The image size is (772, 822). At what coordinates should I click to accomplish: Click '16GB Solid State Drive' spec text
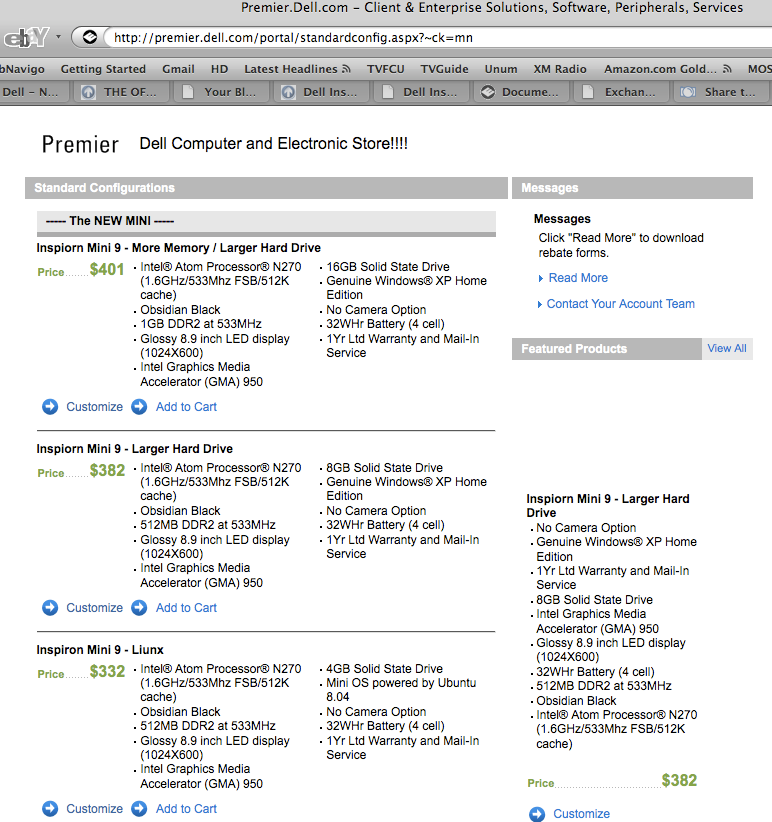[388, 267]
